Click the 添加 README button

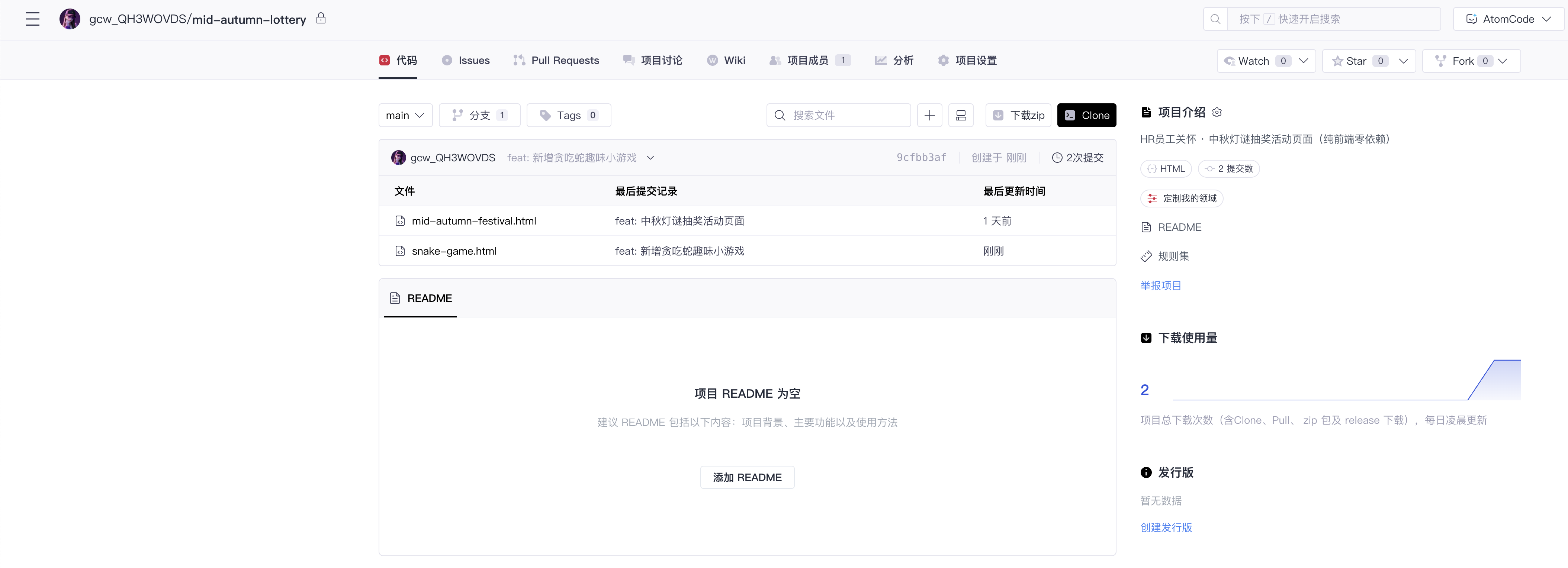748,478
